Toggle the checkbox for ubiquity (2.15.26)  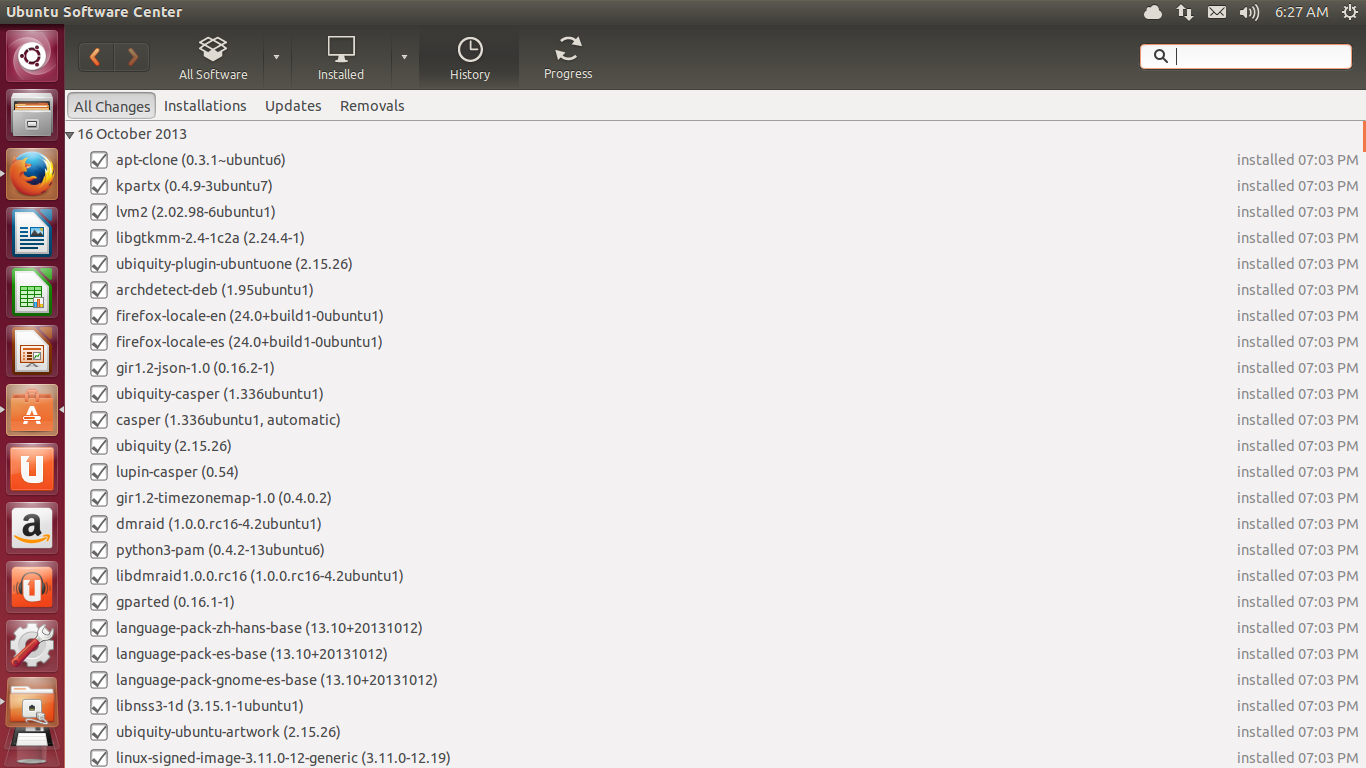(99, 446)
